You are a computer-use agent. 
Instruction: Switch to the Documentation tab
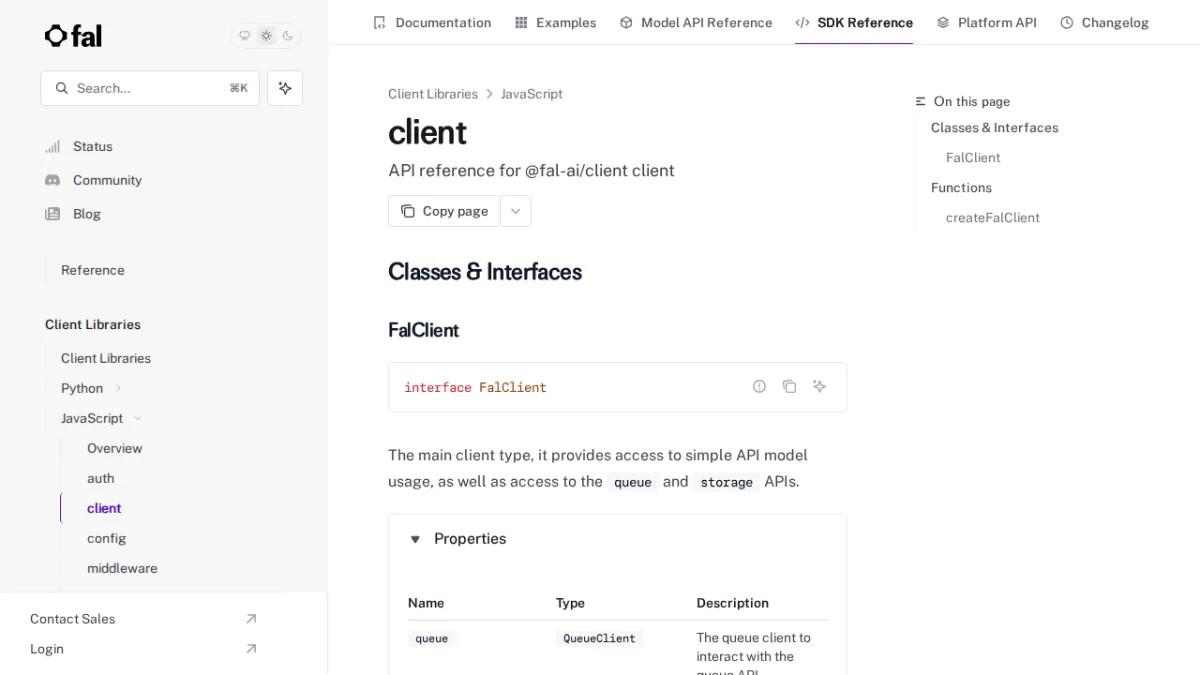[x=432, y=22]
